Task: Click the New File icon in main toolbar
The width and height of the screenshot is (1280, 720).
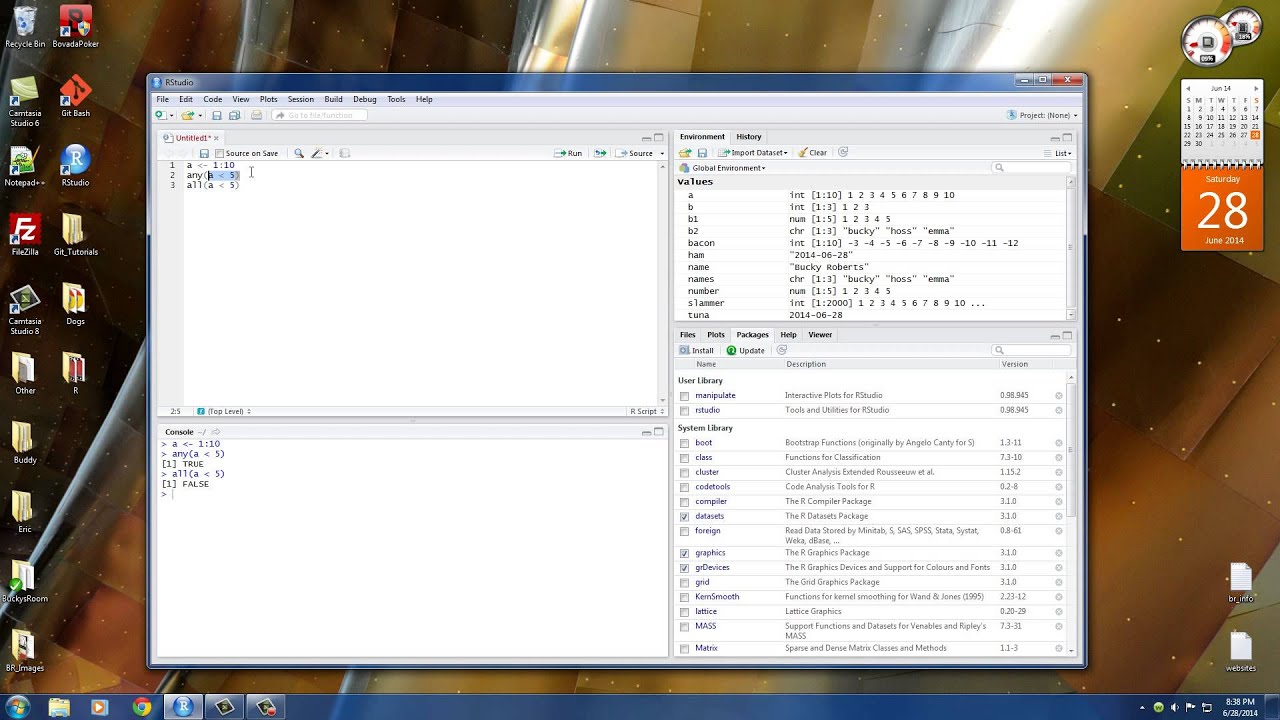Action: (159, 115)
